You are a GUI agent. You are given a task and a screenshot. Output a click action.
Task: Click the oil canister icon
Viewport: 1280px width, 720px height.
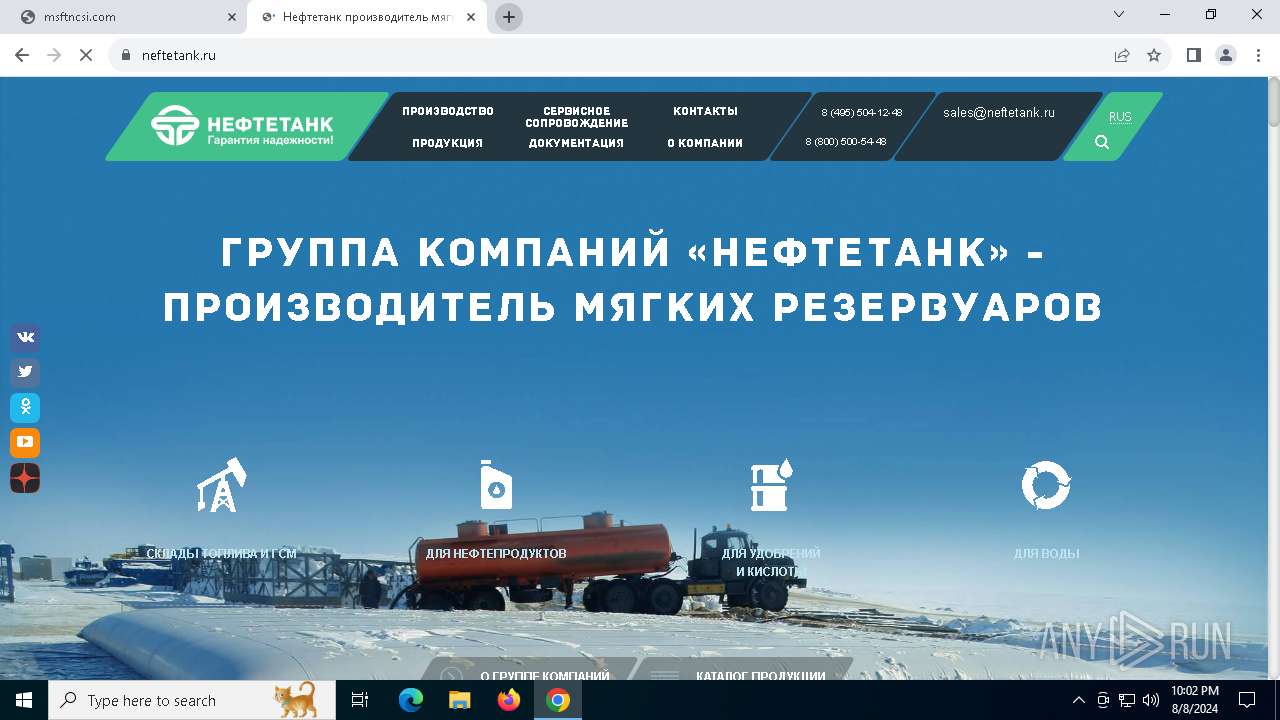coord(496,485)
